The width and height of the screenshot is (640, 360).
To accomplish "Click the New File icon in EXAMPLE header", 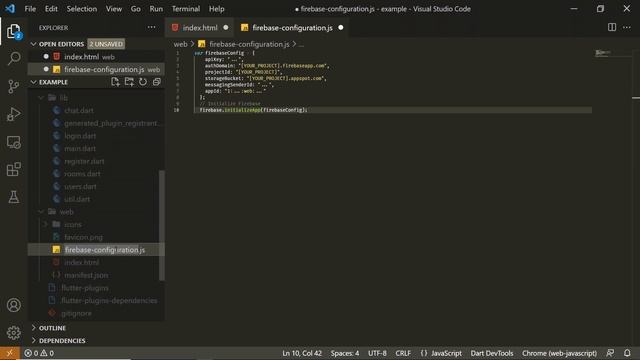I will (115, 82).
